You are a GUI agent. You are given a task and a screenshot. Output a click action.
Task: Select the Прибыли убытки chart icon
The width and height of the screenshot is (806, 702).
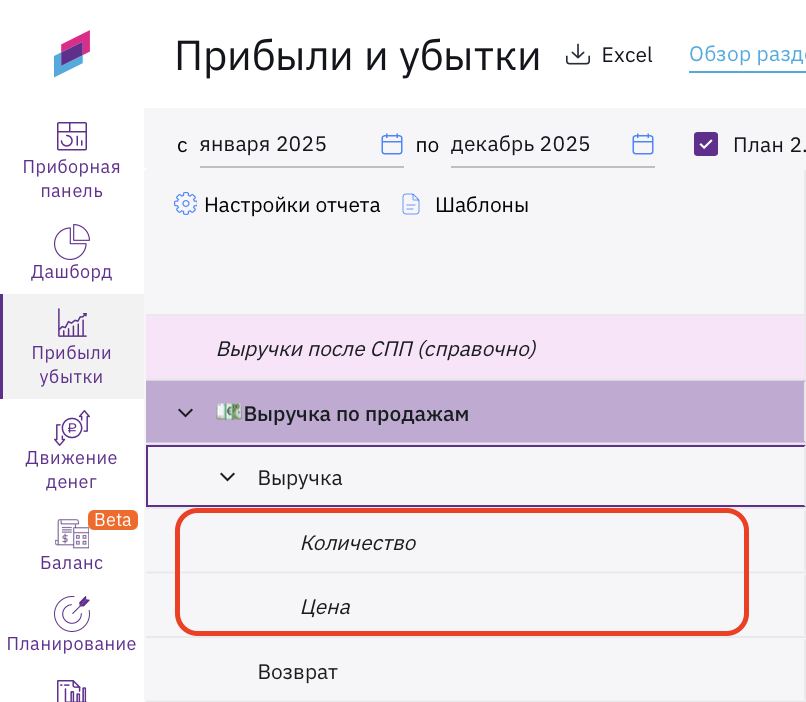(x=72, y=323)
